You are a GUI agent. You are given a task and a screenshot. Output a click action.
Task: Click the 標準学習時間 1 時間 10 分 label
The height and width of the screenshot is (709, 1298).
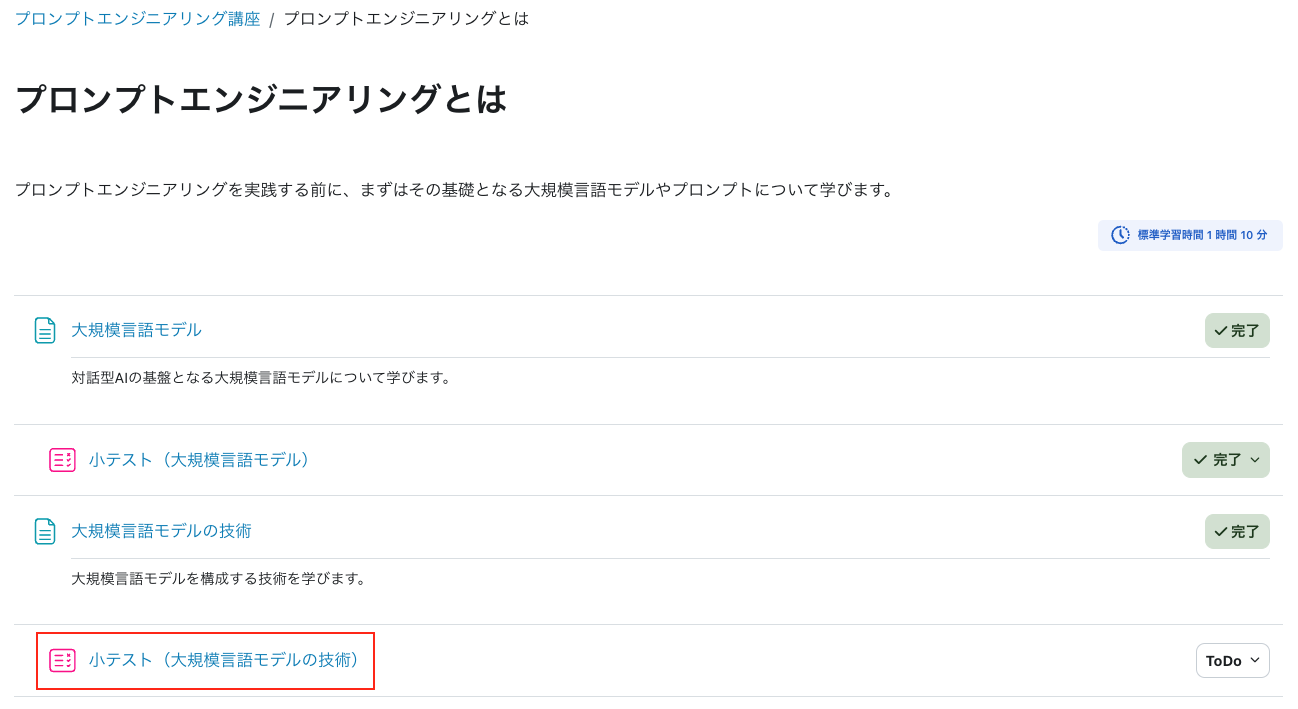pos(1202,235)
